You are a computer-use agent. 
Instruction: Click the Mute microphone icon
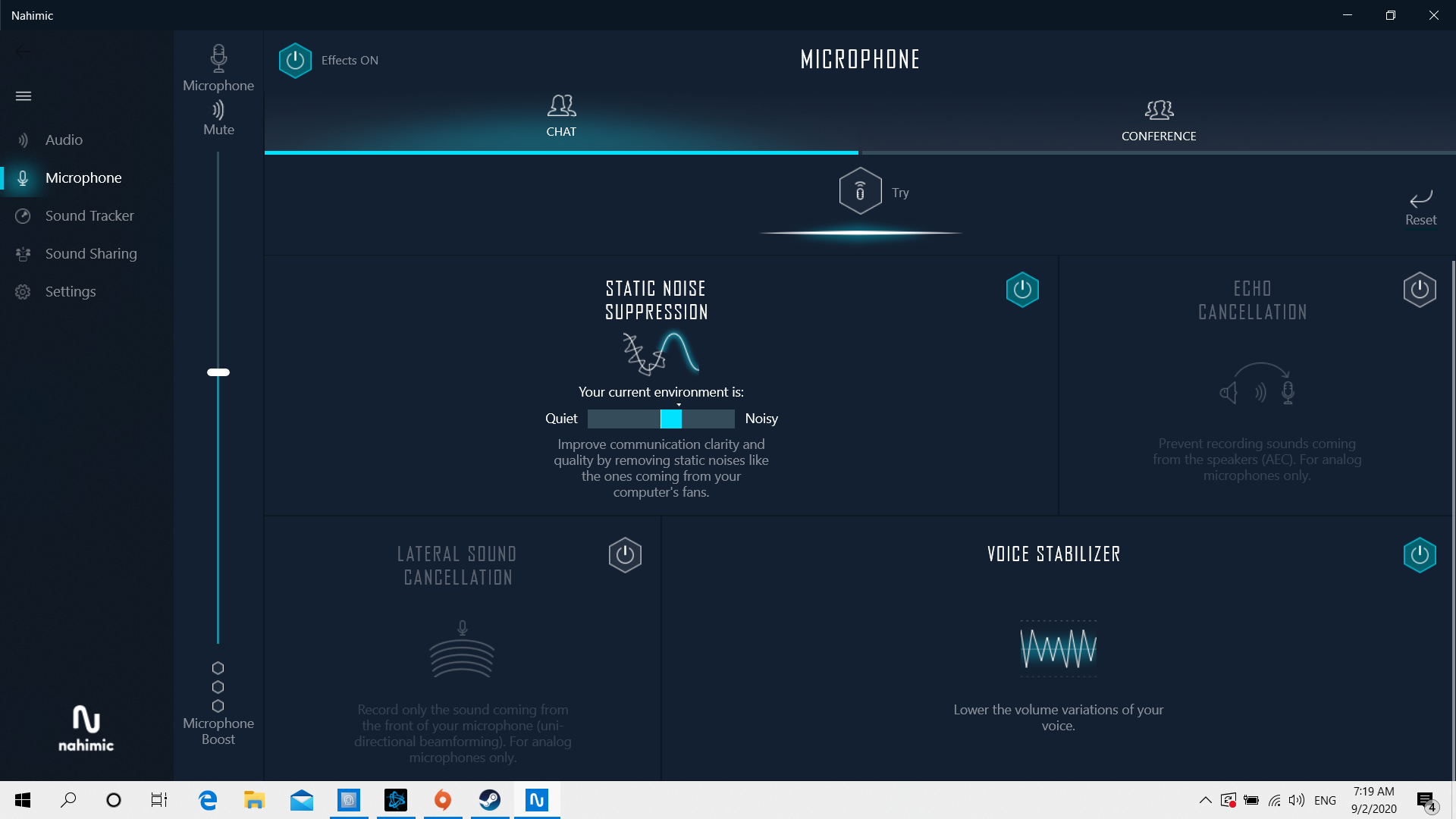click(x=218, y=110)
